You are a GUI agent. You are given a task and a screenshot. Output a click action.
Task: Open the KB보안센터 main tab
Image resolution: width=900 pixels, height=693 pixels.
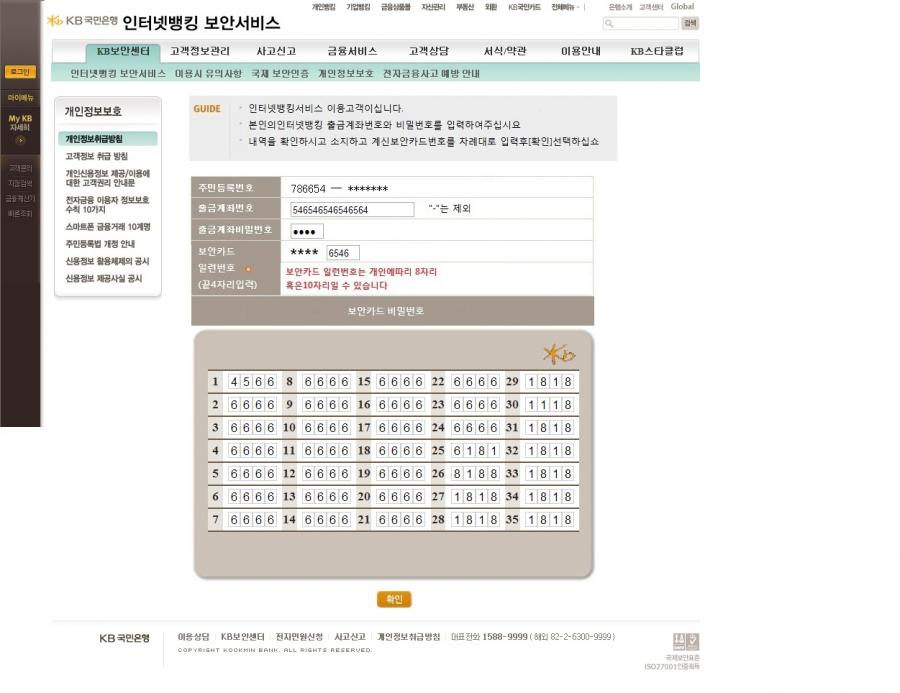(x=123, y=51)
